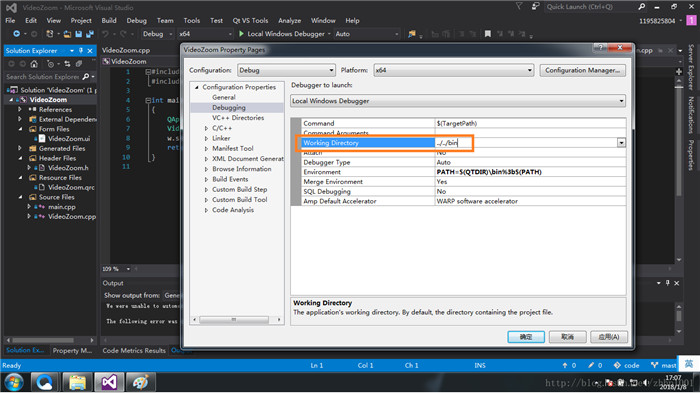Click the 应用(A) Apply button

(609, 337)
